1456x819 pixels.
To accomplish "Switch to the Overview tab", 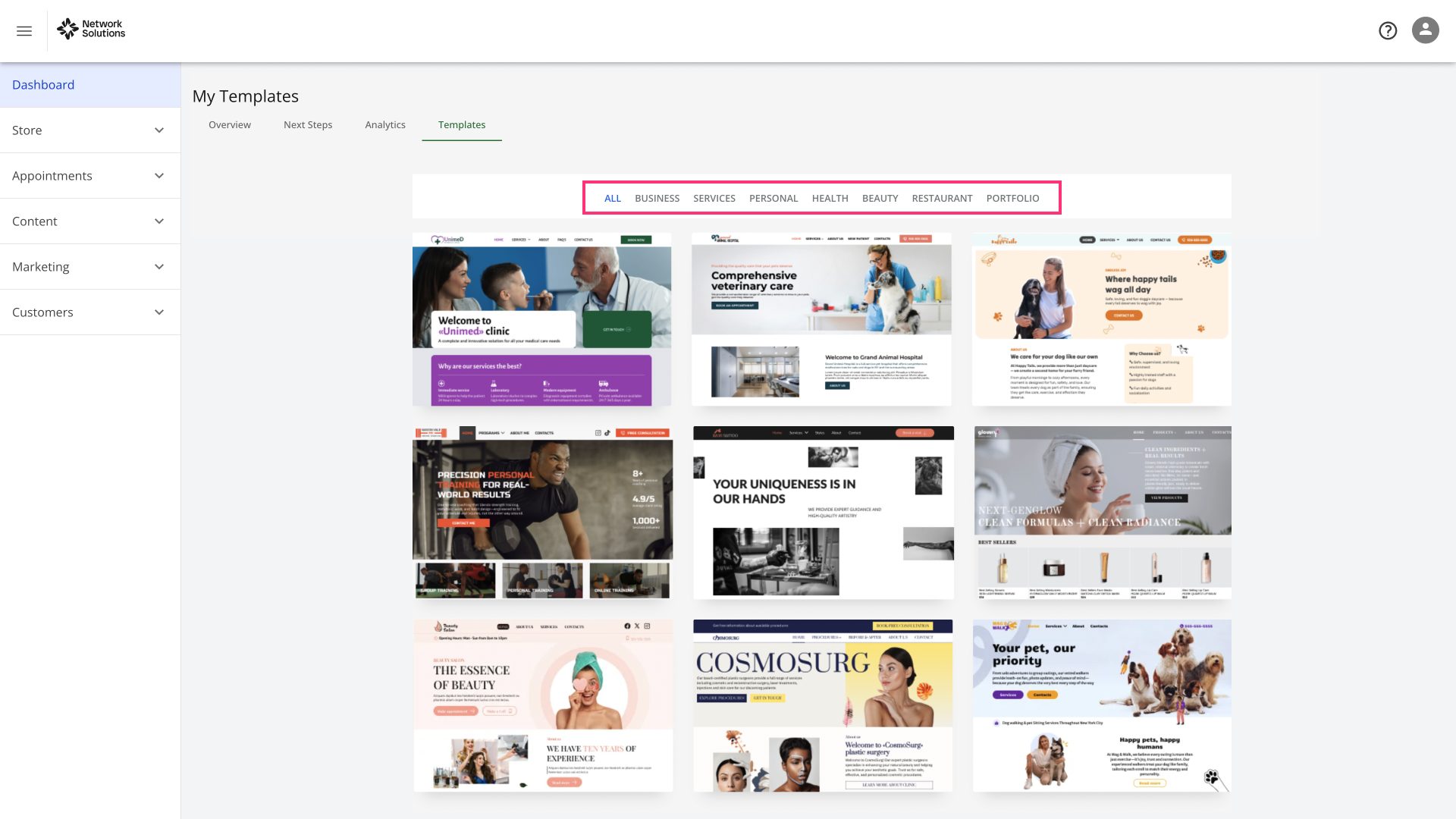I will 229,125.
